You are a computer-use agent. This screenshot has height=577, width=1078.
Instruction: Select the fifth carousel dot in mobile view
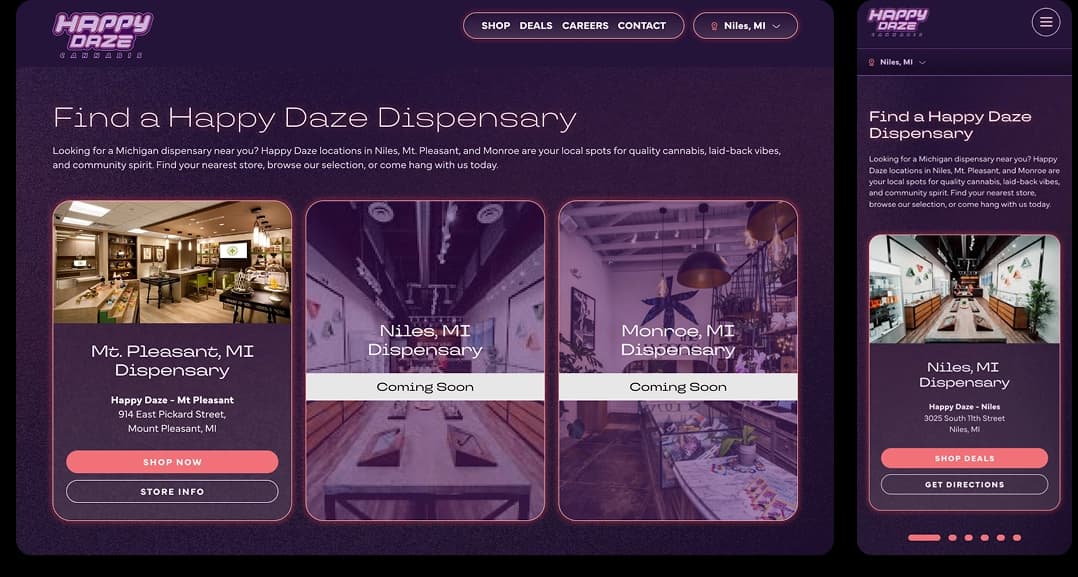point(1001,538)
